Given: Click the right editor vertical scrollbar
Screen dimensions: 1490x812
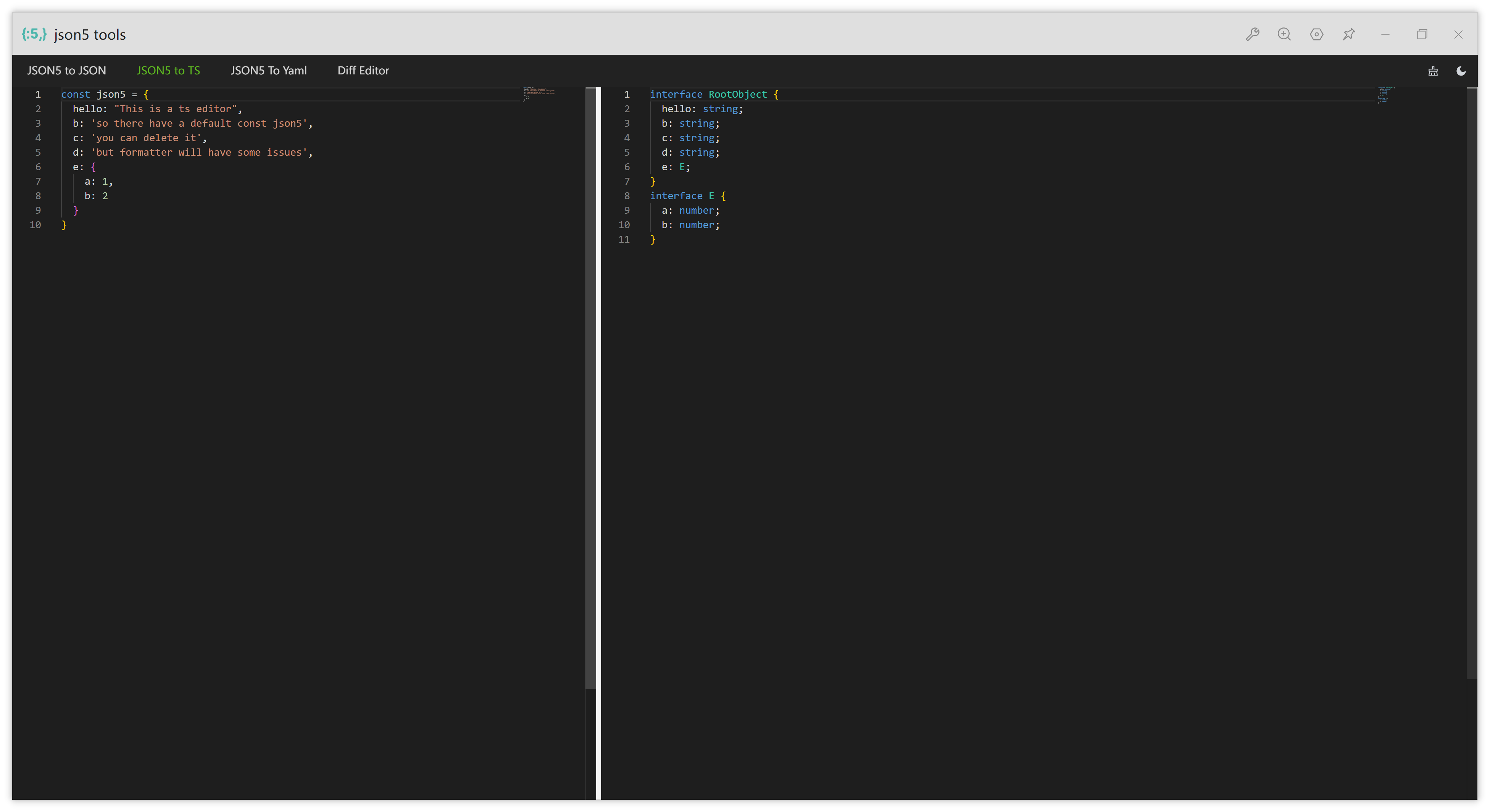Looking at the screenshot, I should click(x=1472, y=383).
